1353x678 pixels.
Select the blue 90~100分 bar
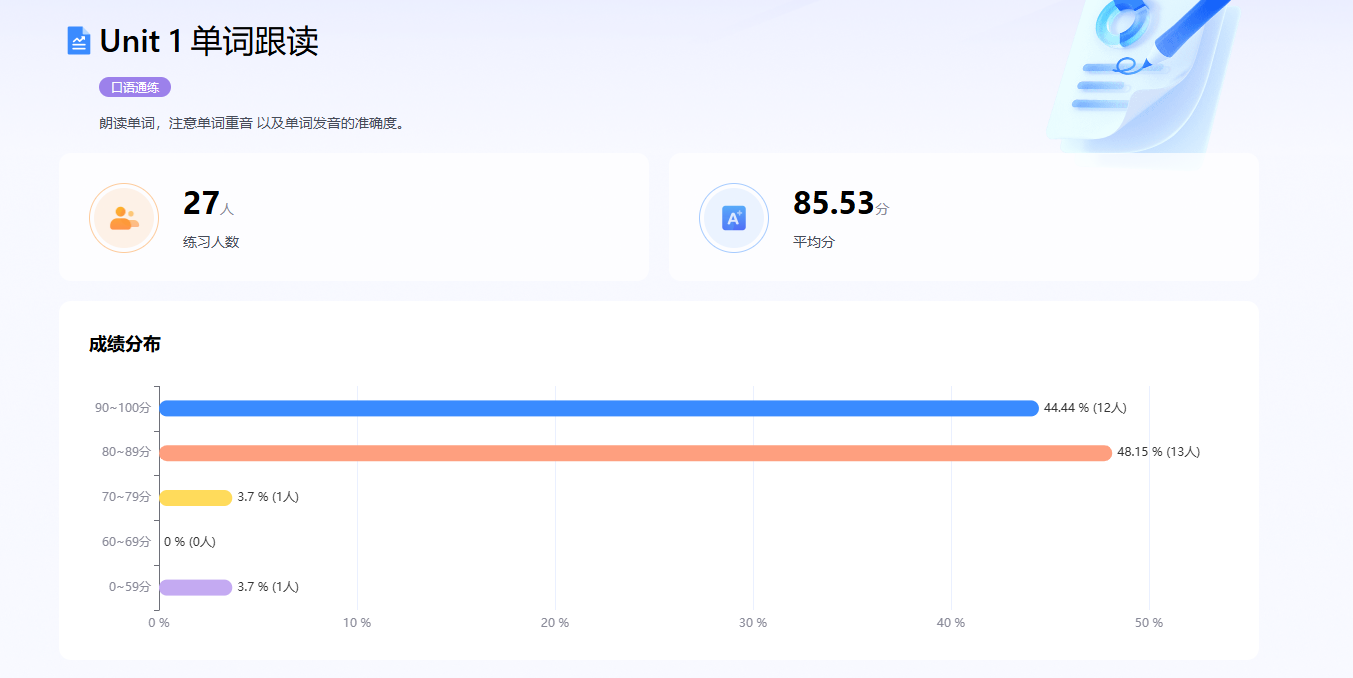click(598, 408)
